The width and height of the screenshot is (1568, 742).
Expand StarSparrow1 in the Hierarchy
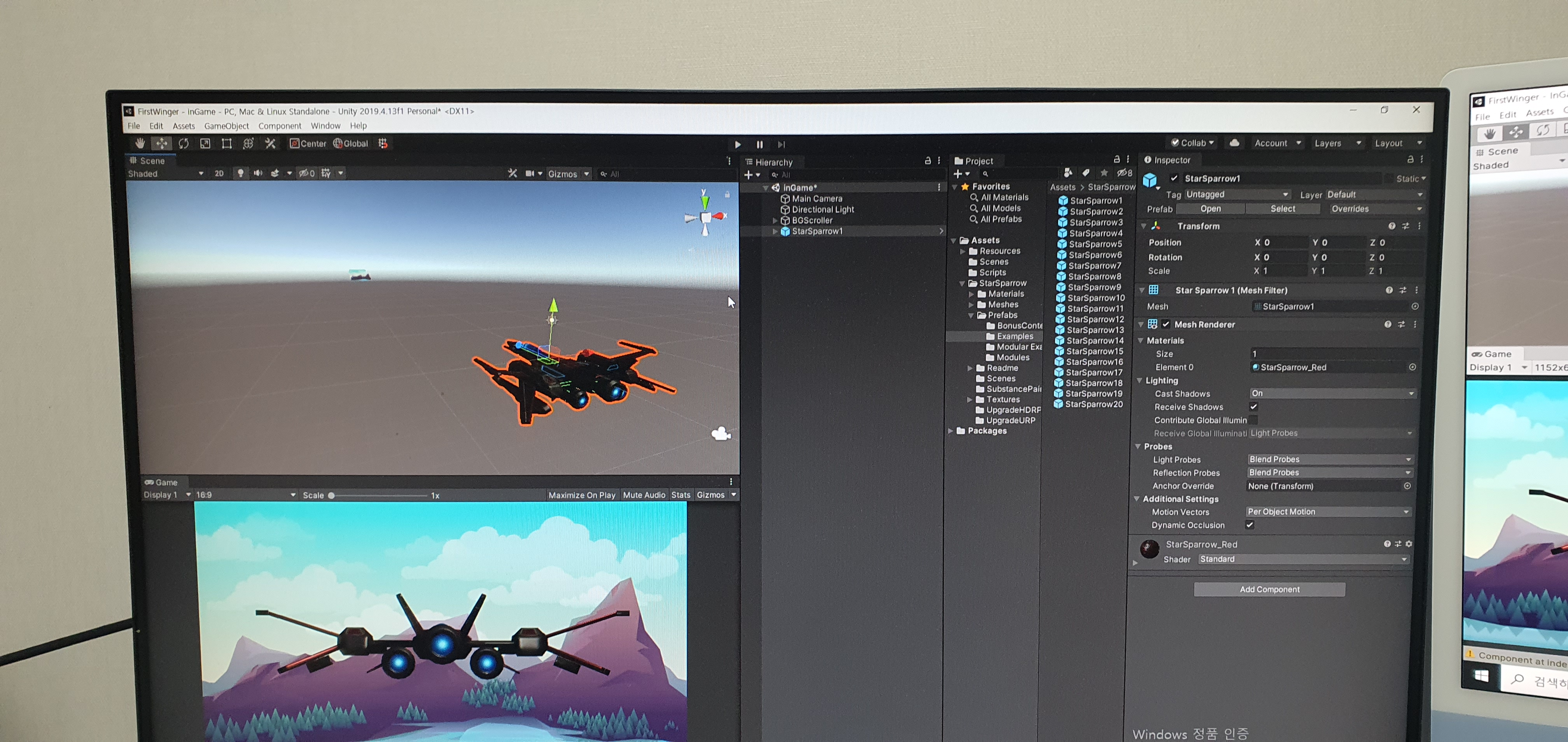click(x=774, y=232)
